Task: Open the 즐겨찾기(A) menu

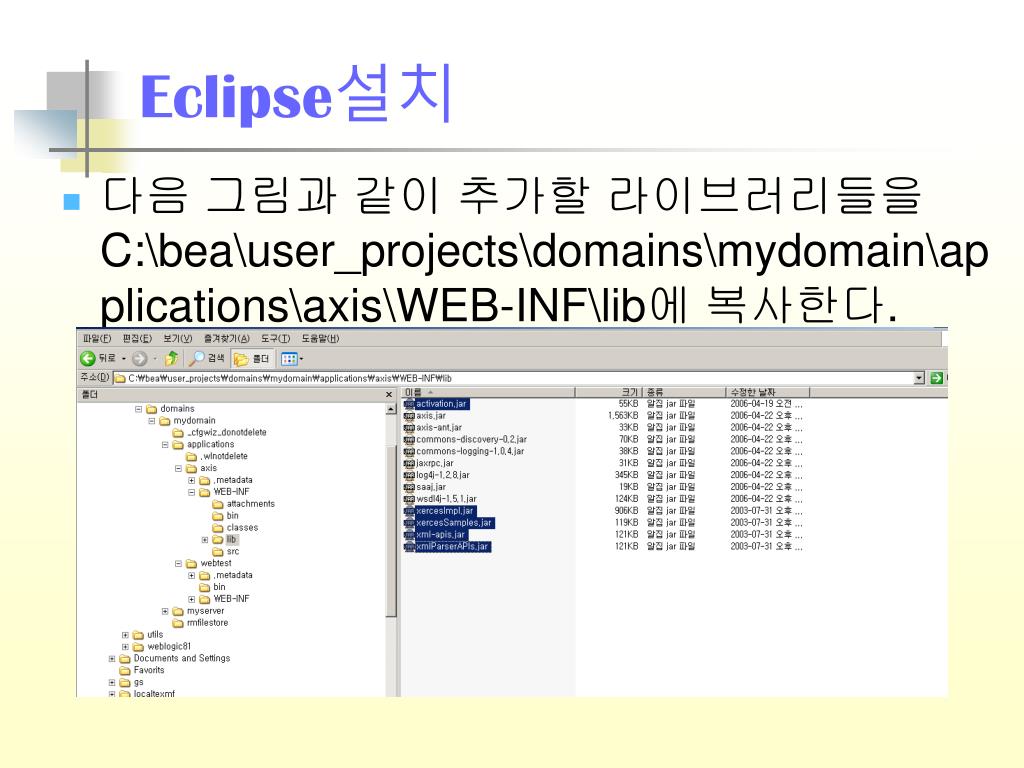Action: coord(227,338)
